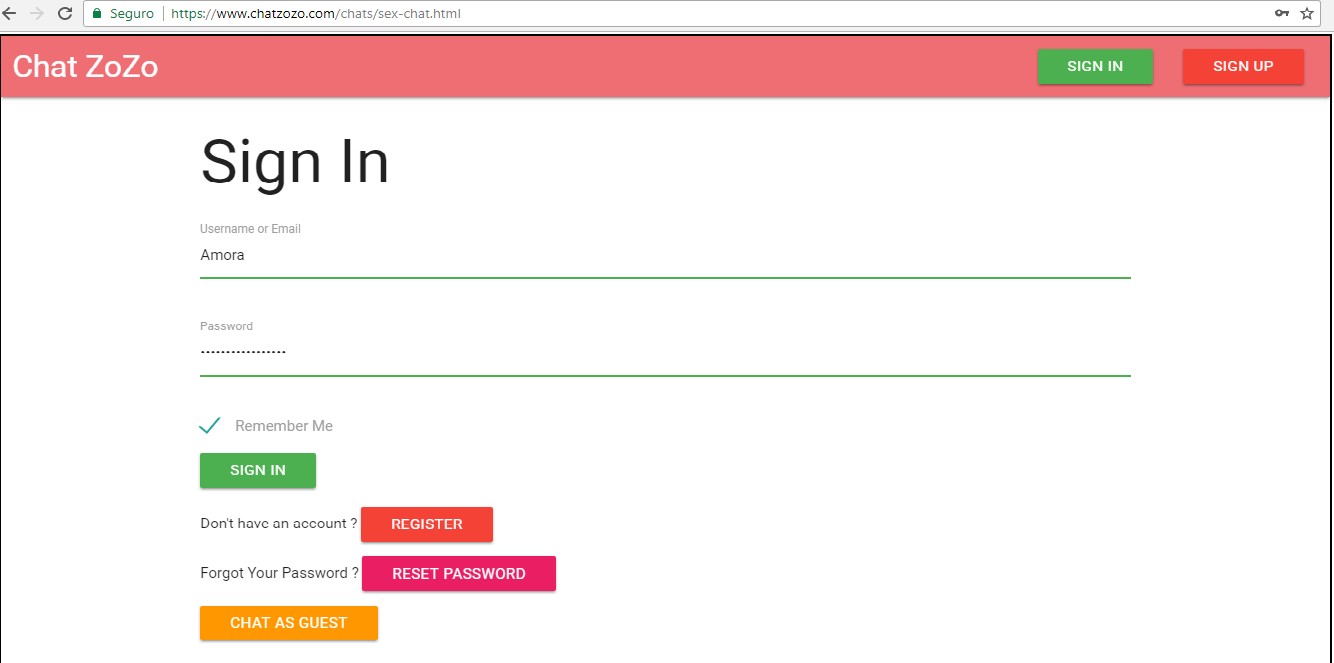Image resolution: width=1334 pixels, height=663 pixels.
Task: Click the RESET PASSWORD button
Action: 458,574
